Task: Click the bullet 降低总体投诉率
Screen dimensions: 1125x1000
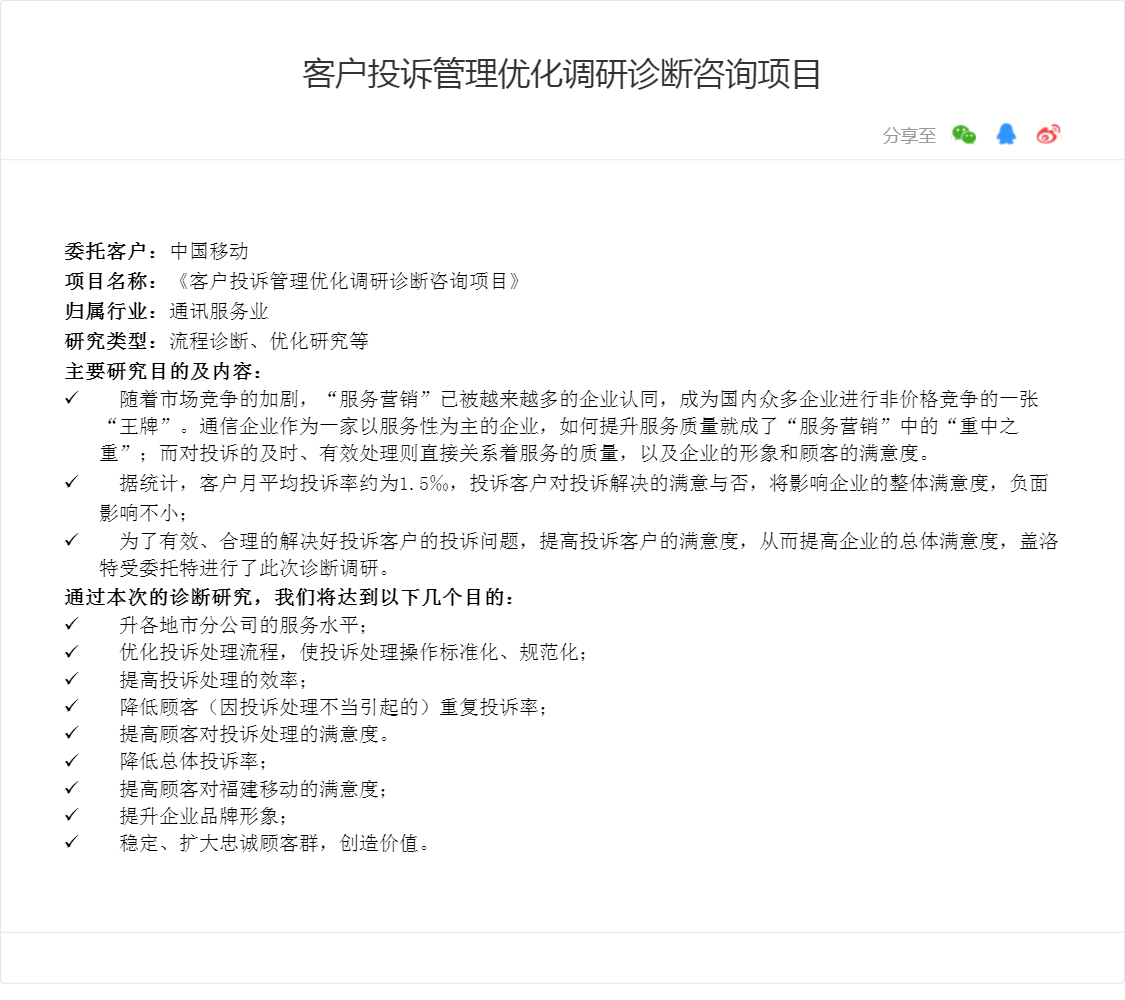Action: 193,762
